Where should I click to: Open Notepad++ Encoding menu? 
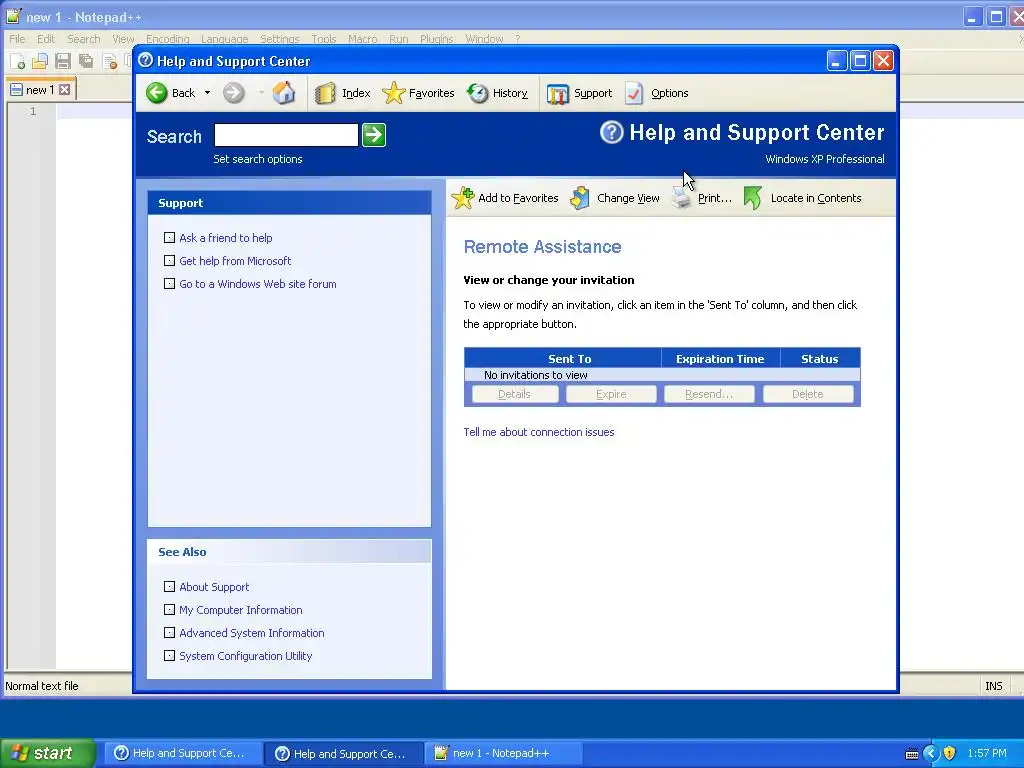click(x=168, y=39)
